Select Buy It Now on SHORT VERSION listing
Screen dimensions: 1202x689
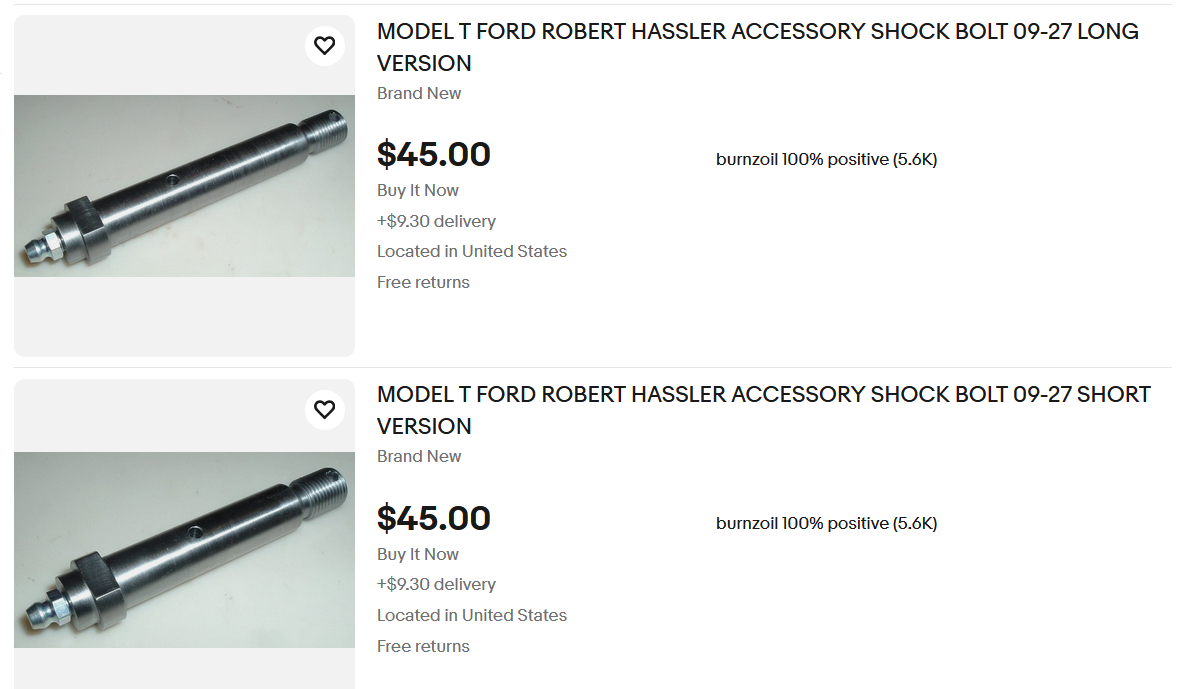418,554
